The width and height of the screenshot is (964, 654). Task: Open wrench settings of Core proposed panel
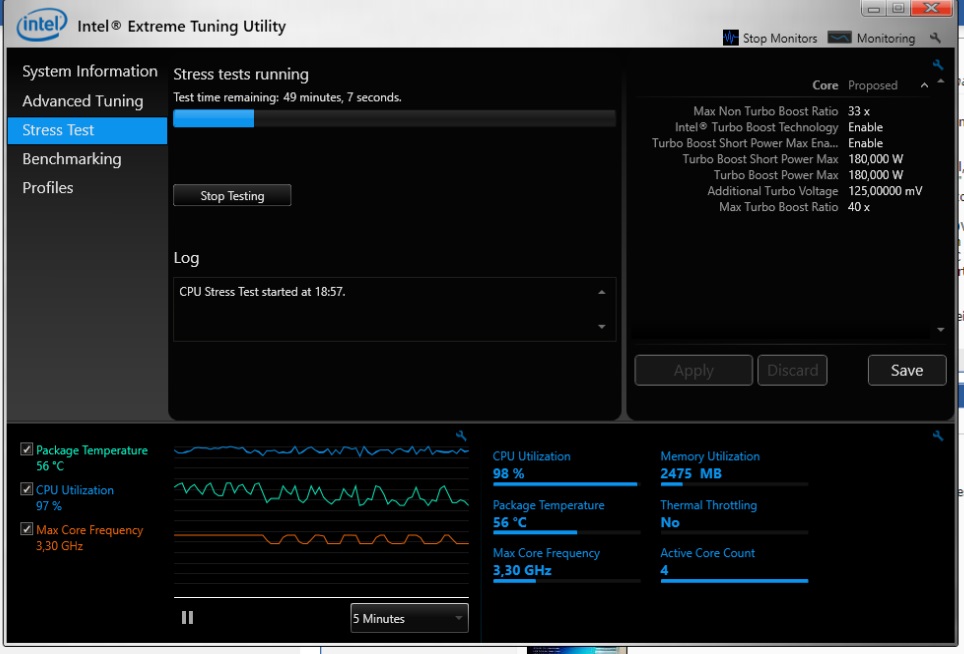[x=938, y=65]
